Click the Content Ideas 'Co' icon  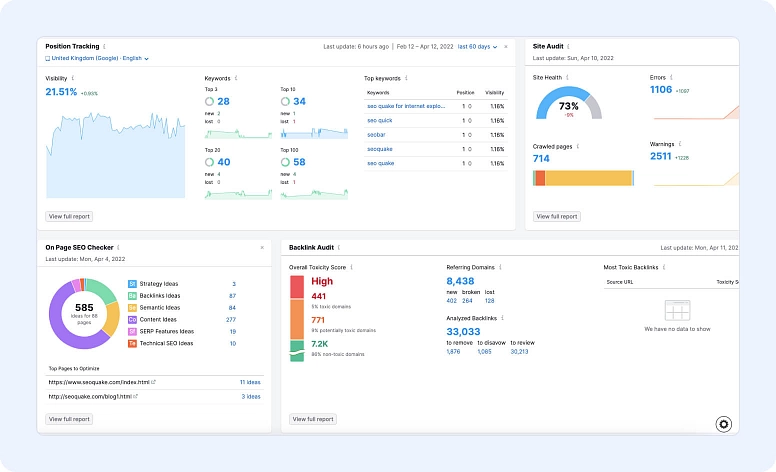point(132,319)
